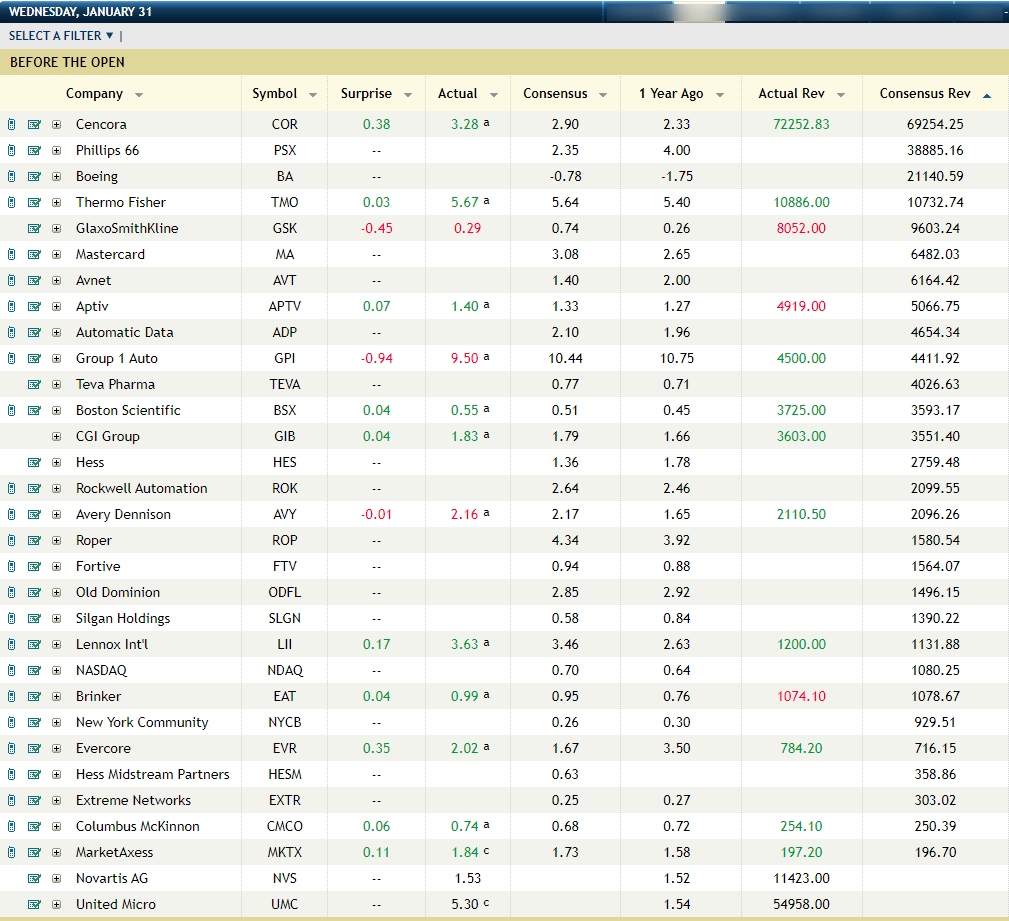Click the calendar icon in the NASDAQ row

pyautogui.click(x=34, y=671)
